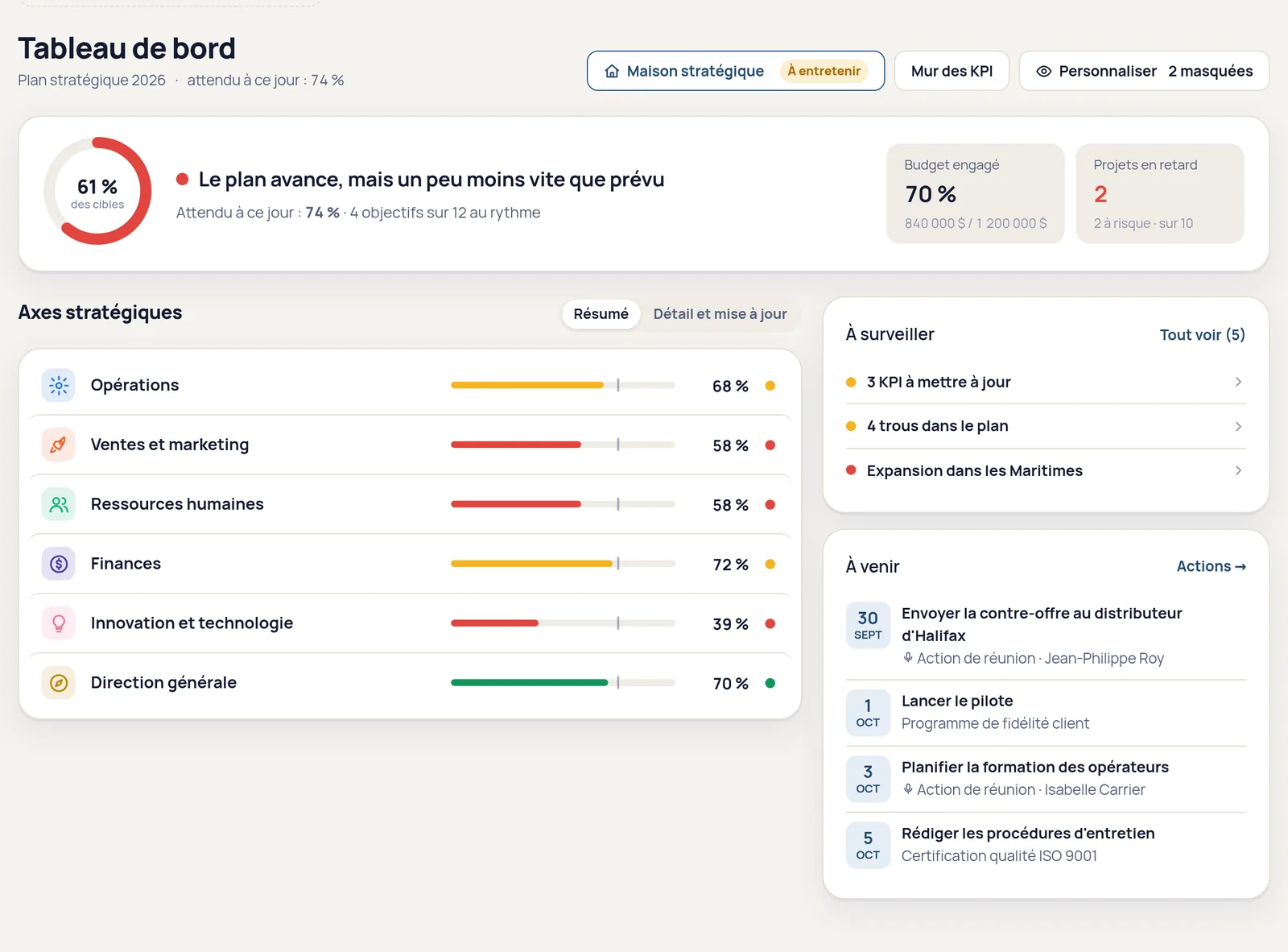Click the green status dot for Direction générale
The height and width of the screenshot is (952, 1288).
pos(770,683)
